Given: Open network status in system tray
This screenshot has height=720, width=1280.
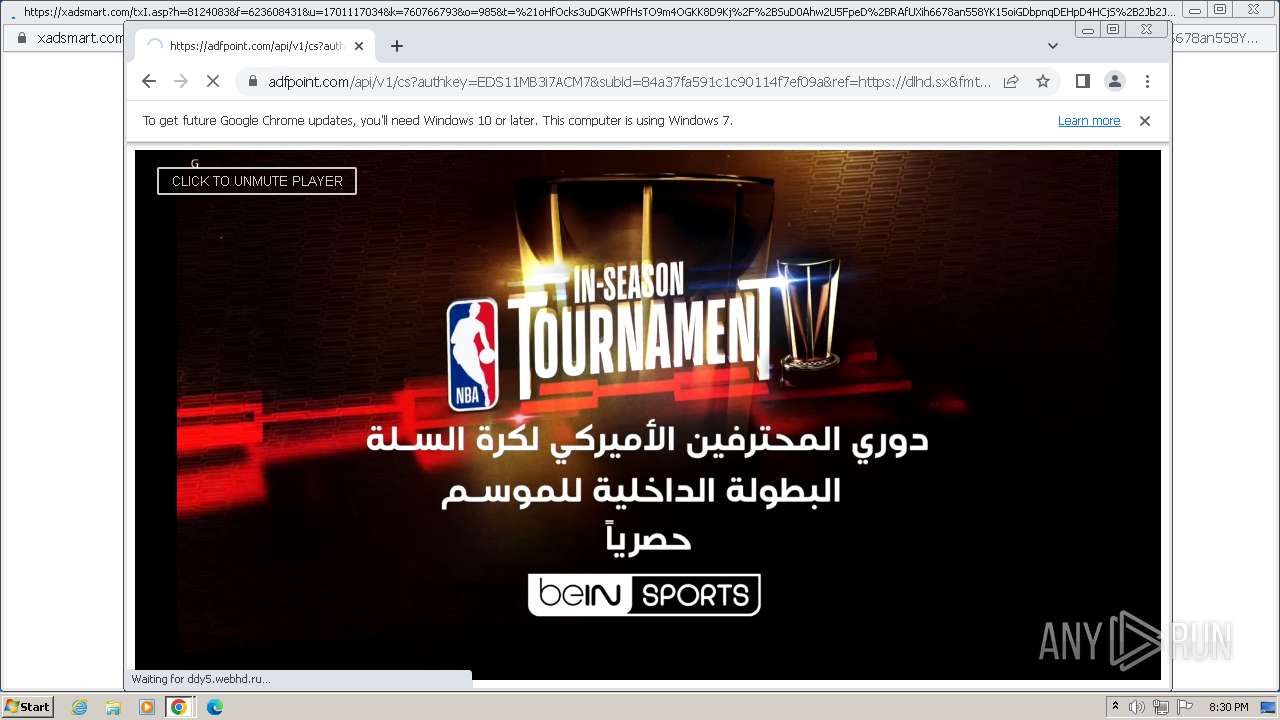Looking at the screenshot, I should 1160,707.
